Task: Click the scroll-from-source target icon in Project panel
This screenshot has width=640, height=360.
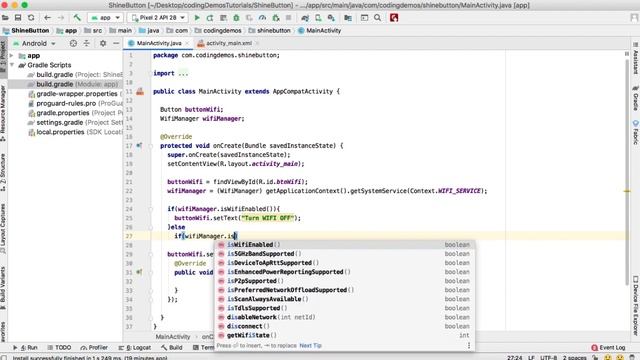Action: pos(73,43)
